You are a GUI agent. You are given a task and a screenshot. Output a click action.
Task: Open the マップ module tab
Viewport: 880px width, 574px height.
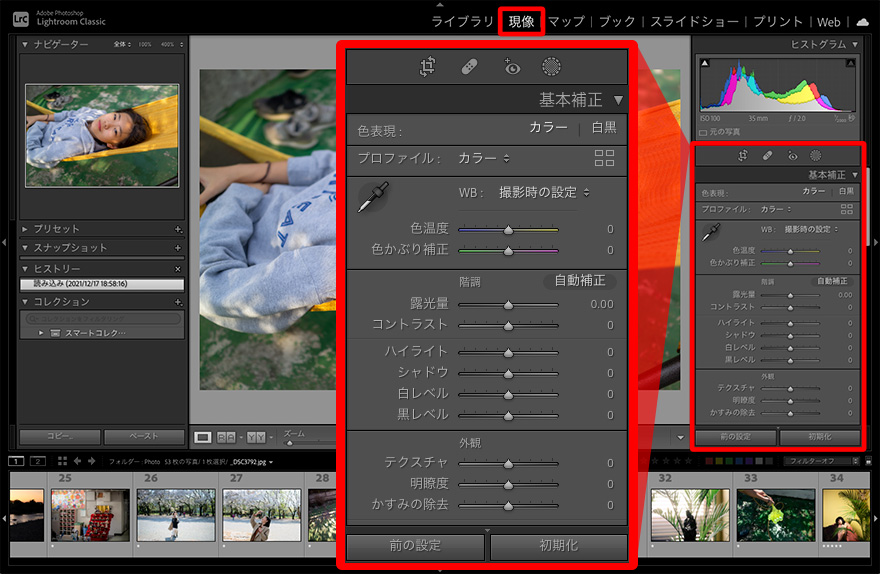(x=566, y=21)
